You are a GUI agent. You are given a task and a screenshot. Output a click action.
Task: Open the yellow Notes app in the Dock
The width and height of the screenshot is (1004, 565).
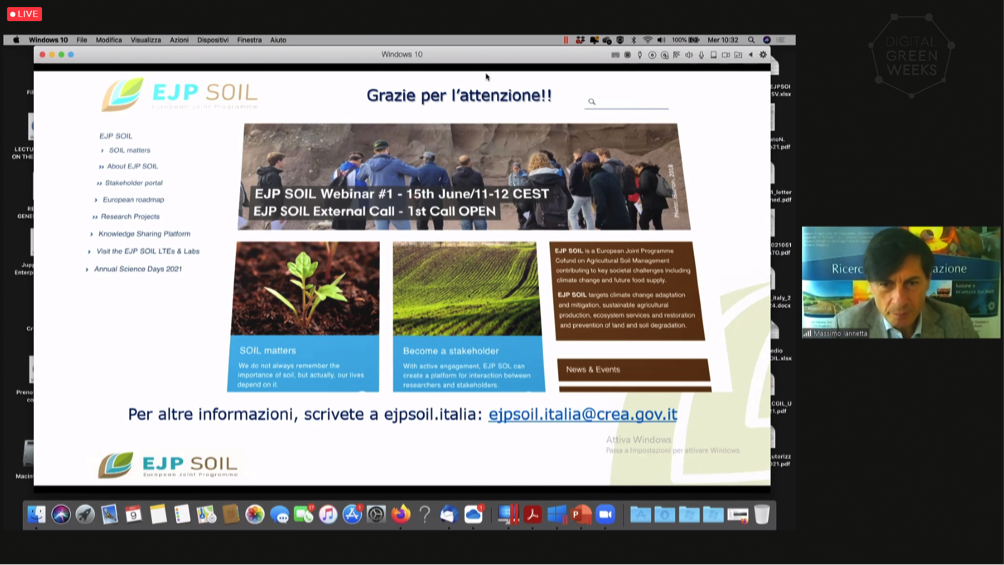158,514
